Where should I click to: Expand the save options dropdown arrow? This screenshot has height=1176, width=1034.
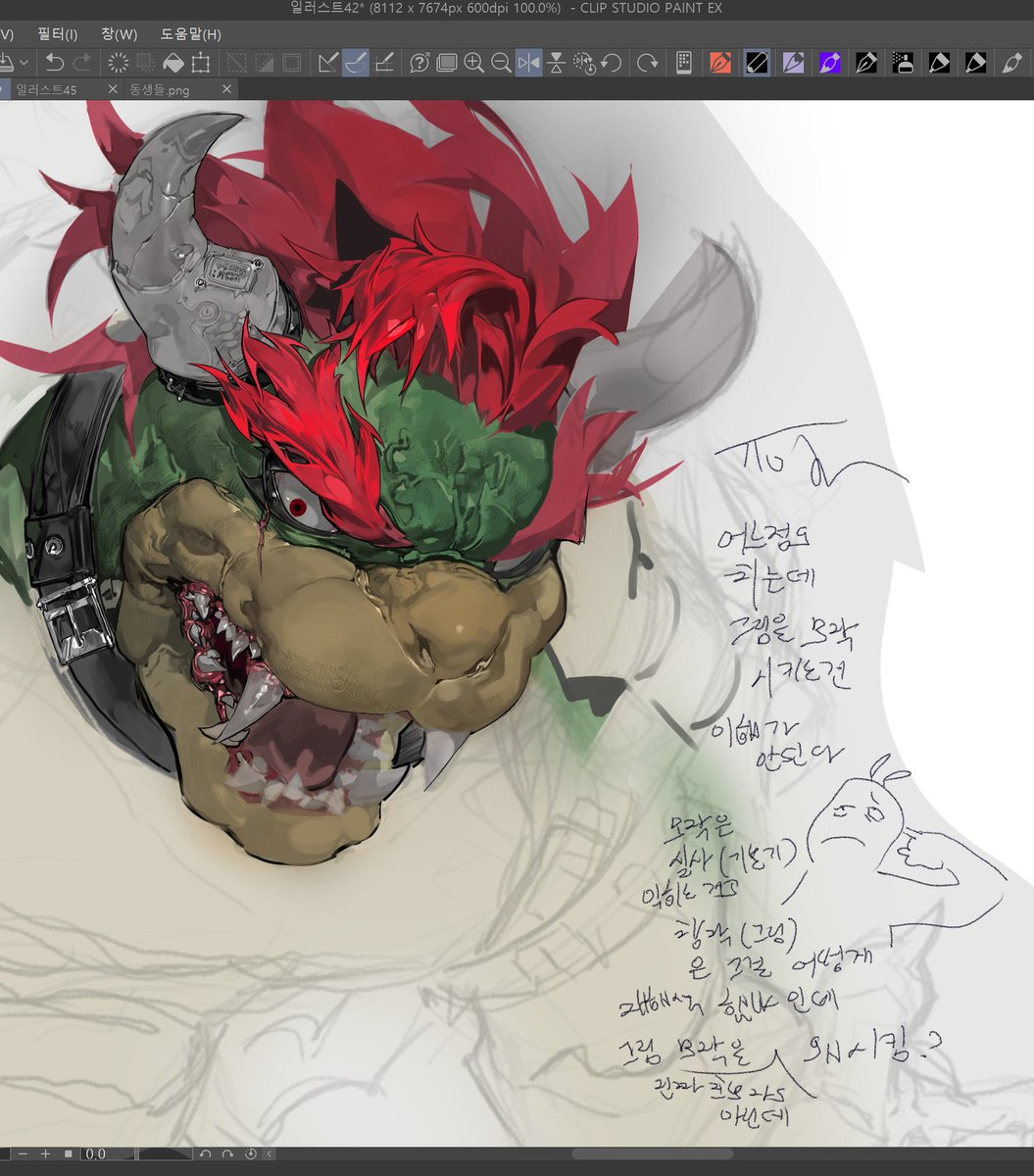(24, 63)
